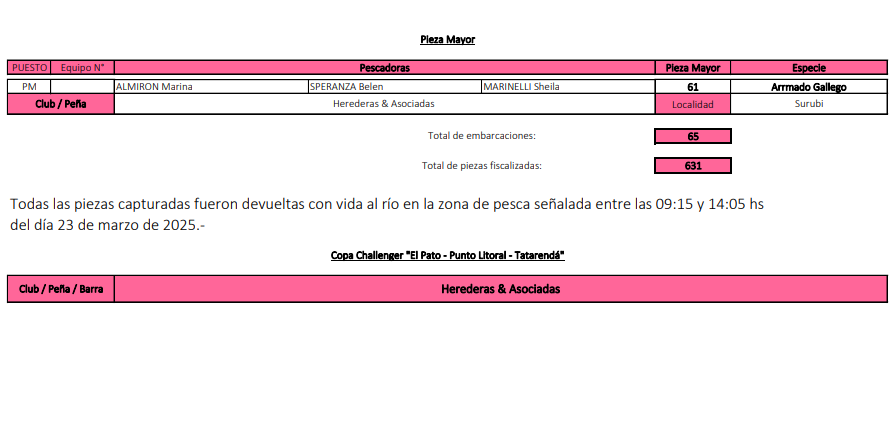Select the pink Localidad cell
This screenshot has height=428, width=894.
[x=693, y=104]
